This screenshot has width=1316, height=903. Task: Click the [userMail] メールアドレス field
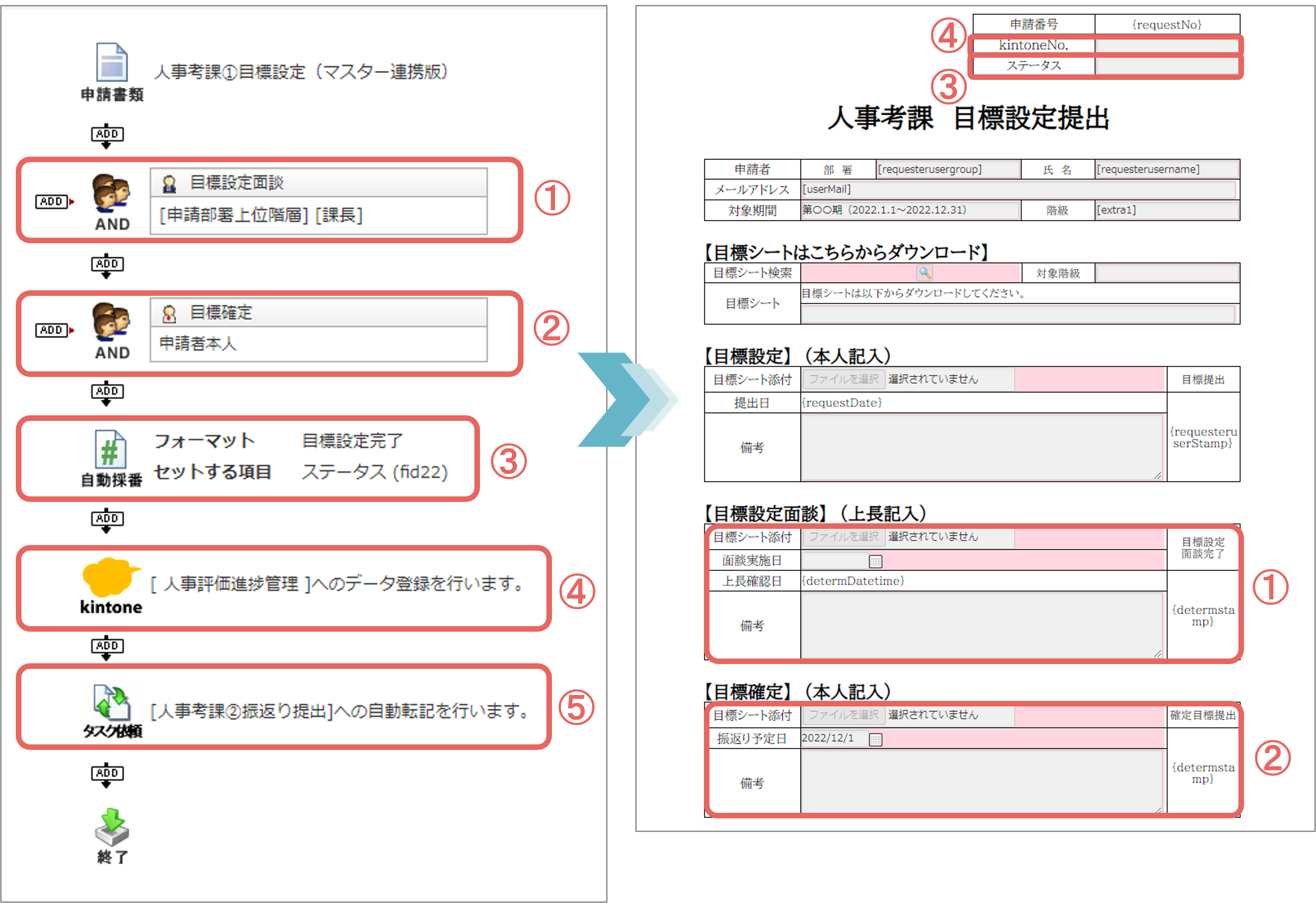[1019, 189]
